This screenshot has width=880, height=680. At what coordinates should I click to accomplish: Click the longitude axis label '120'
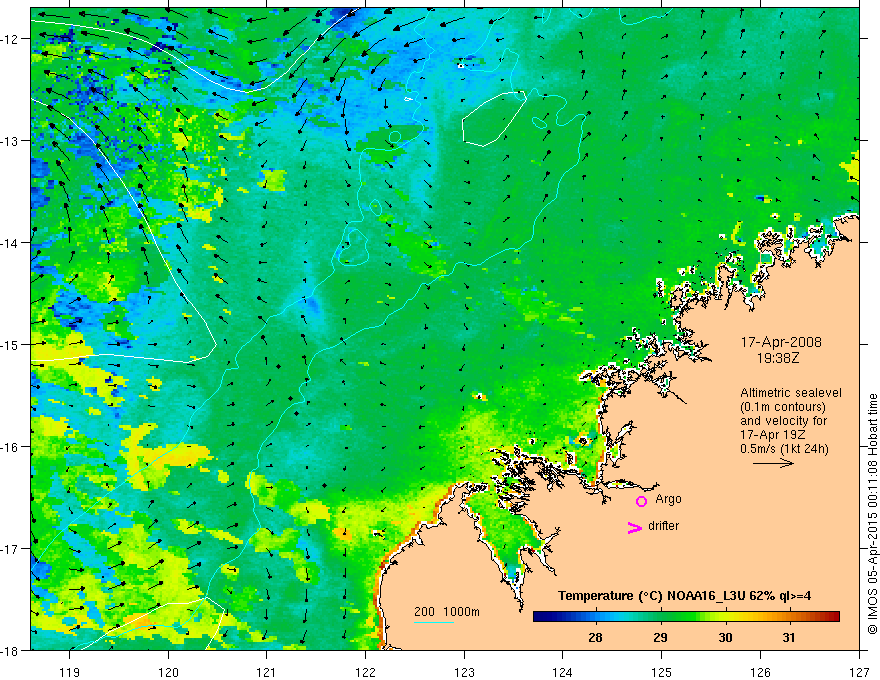tap(168, 672)
